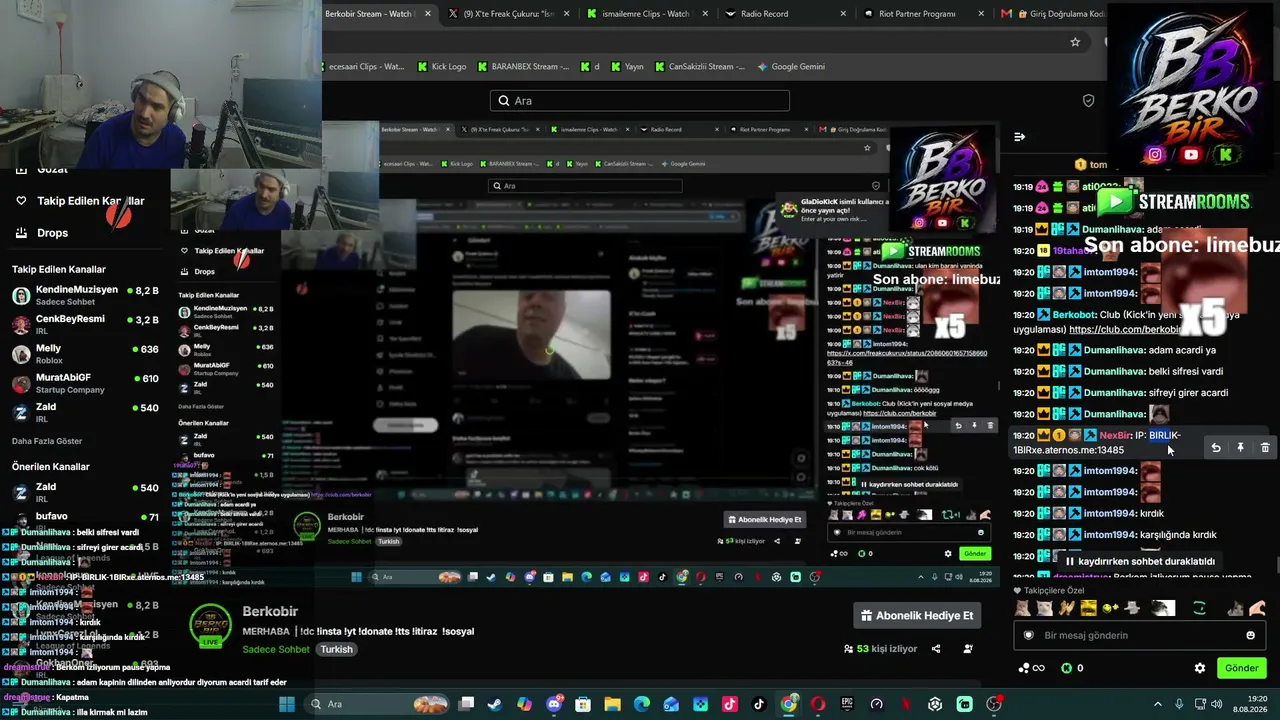Close the Radio Record tab
This screenshot has width=1280, height=720.
pos(843,14)
